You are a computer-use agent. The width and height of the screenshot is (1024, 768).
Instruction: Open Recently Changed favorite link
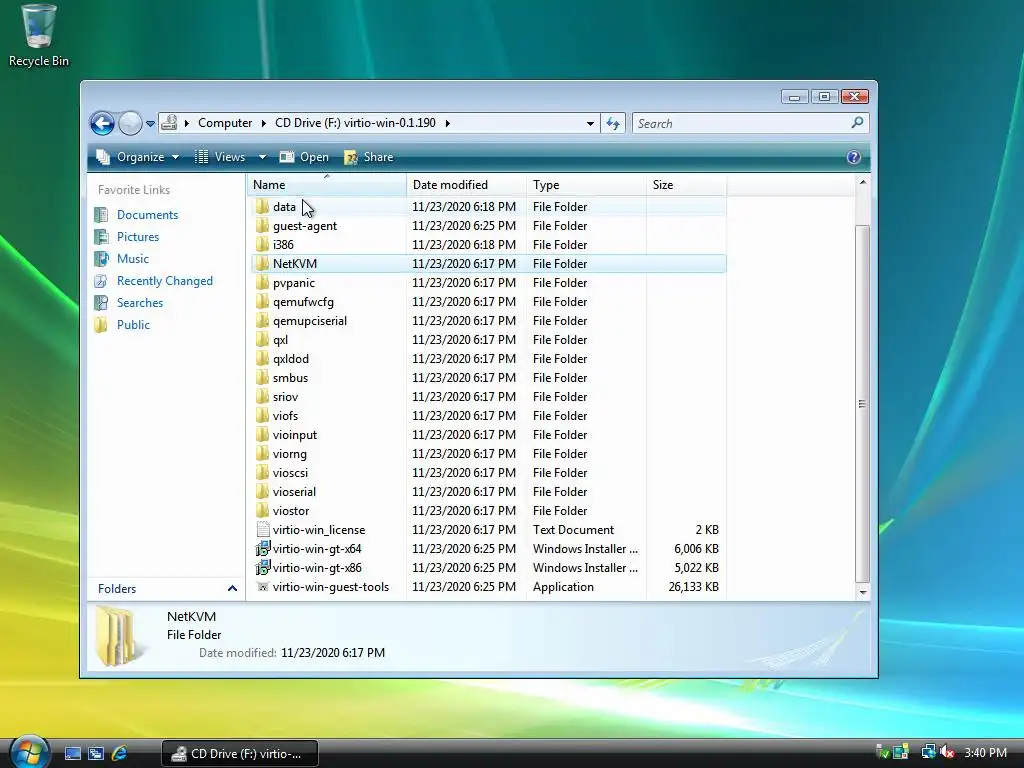[x=165, y=281]
